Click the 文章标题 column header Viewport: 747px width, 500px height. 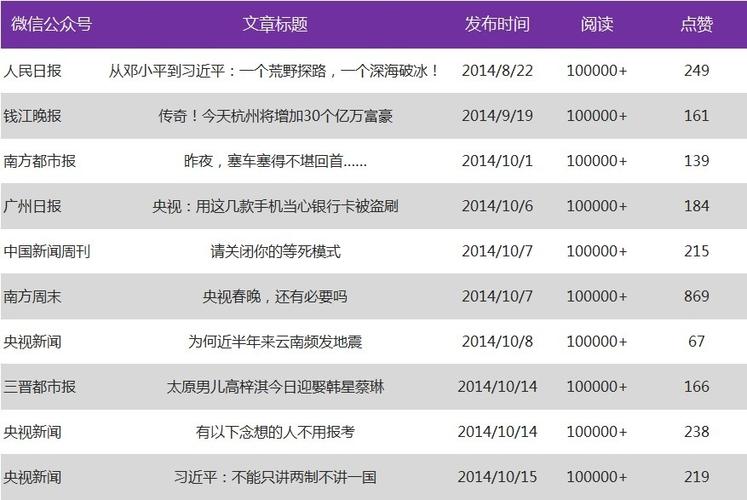tap(275, 24)
